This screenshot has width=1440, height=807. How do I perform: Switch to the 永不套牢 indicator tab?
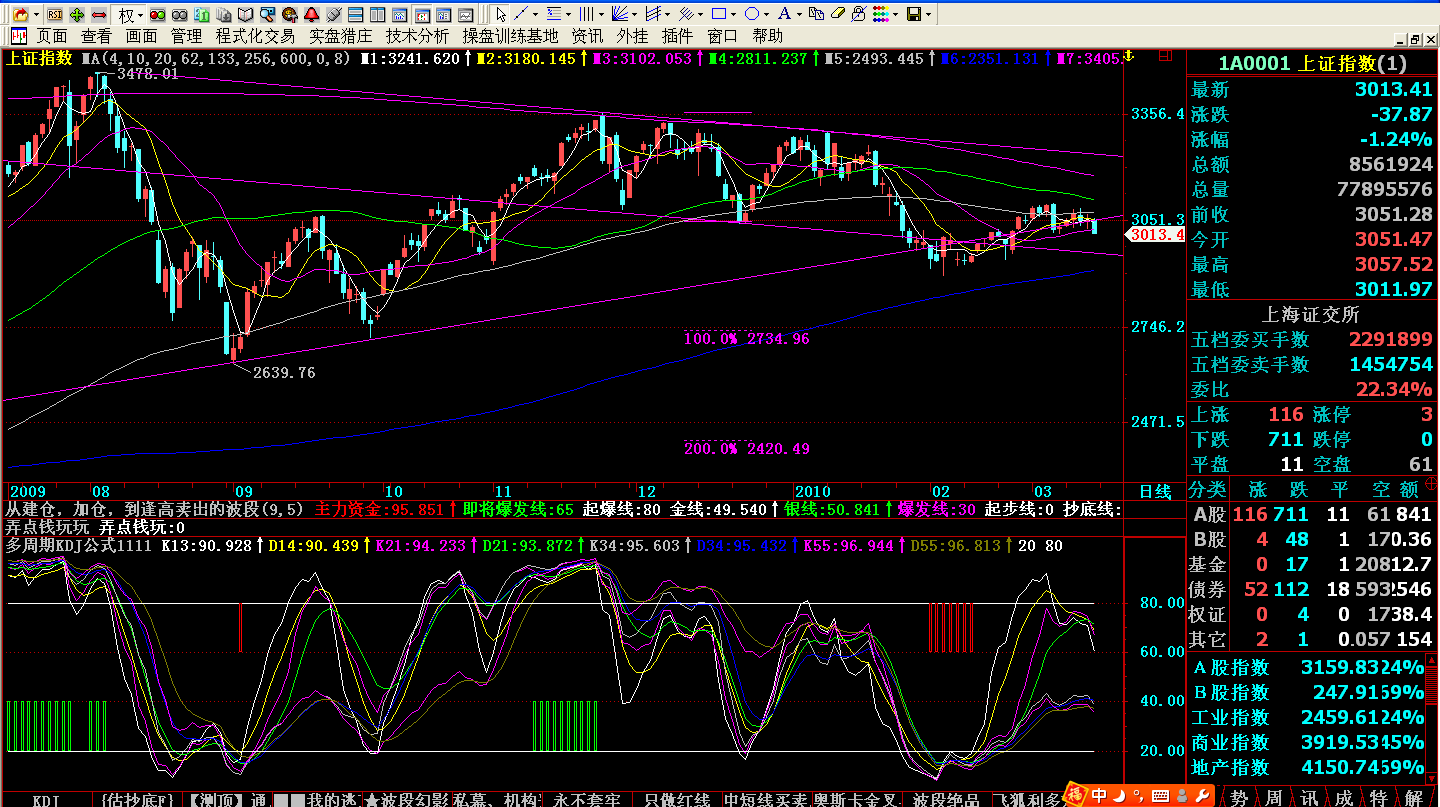coord(588,800)
